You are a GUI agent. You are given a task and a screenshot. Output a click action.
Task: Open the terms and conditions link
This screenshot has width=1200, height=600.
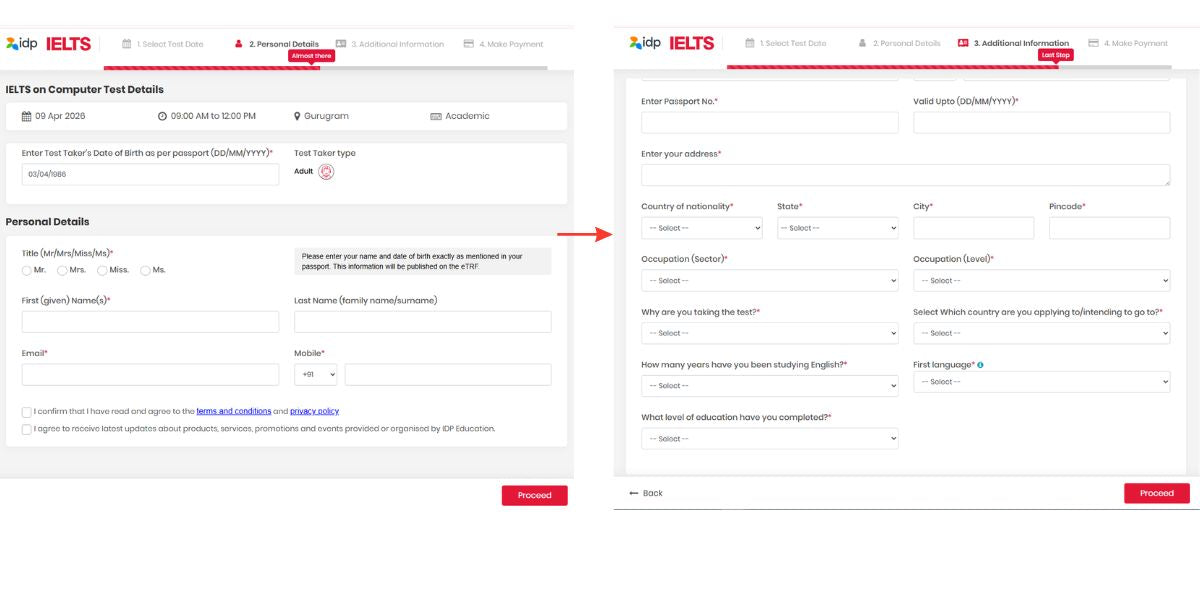click(234, 411)
